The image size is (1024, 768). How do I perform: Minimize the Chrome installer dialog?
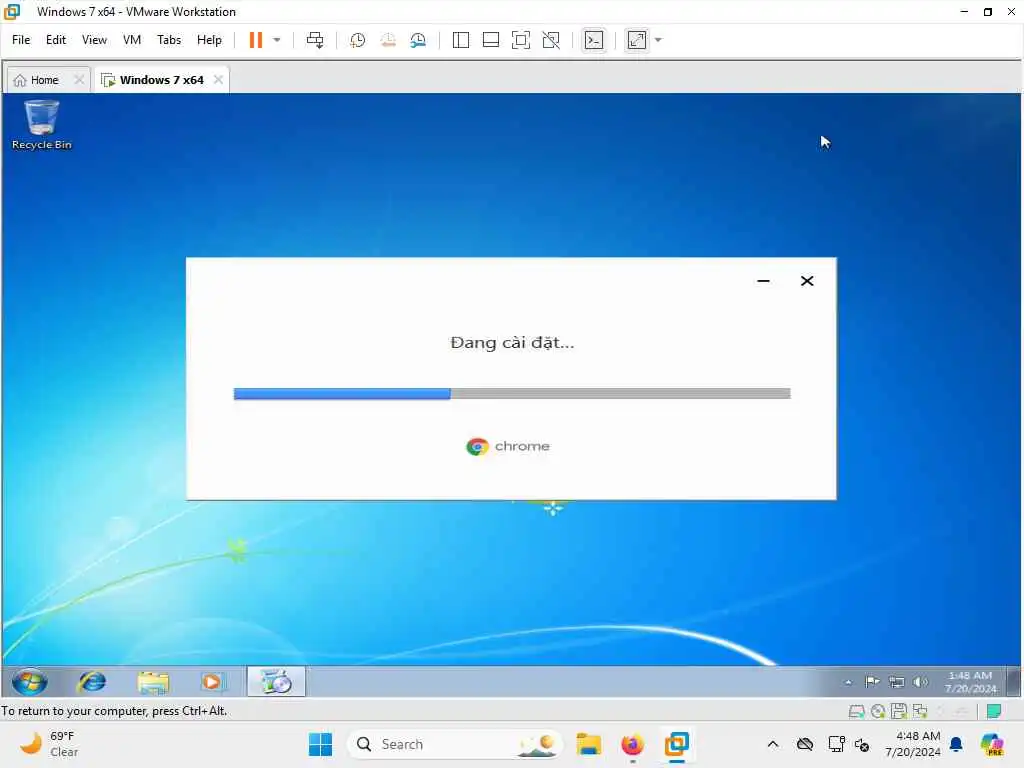[x=763, y=281]
